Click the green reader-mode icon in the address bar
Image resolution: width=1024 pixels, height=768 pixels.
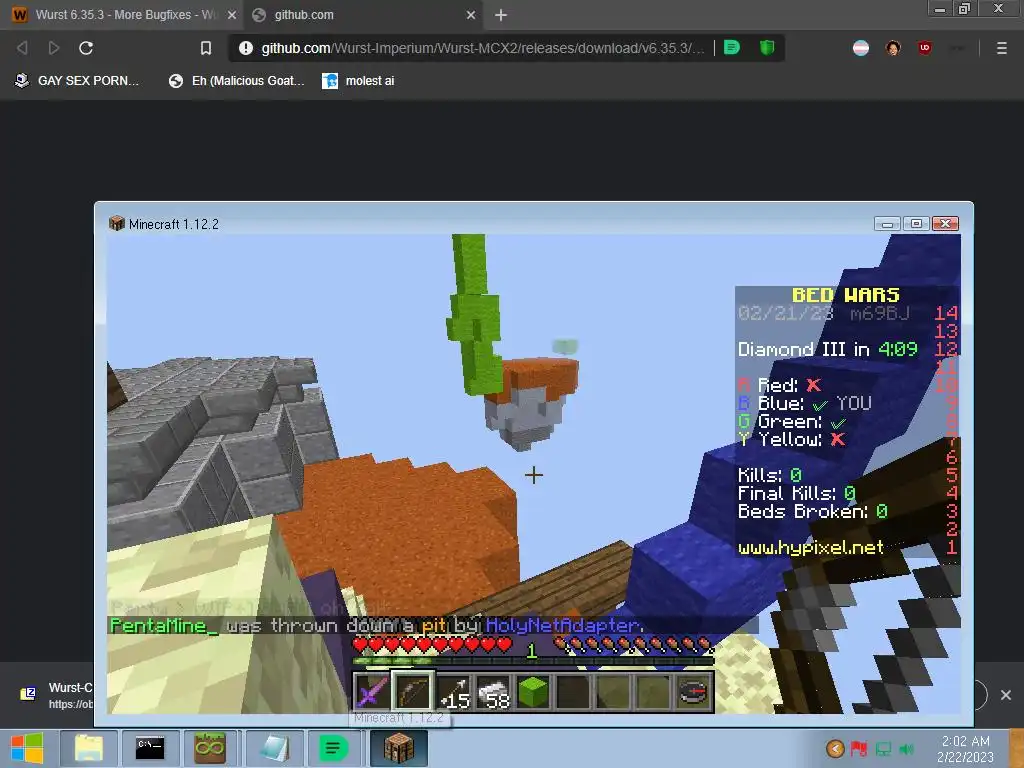coord(732,47)
